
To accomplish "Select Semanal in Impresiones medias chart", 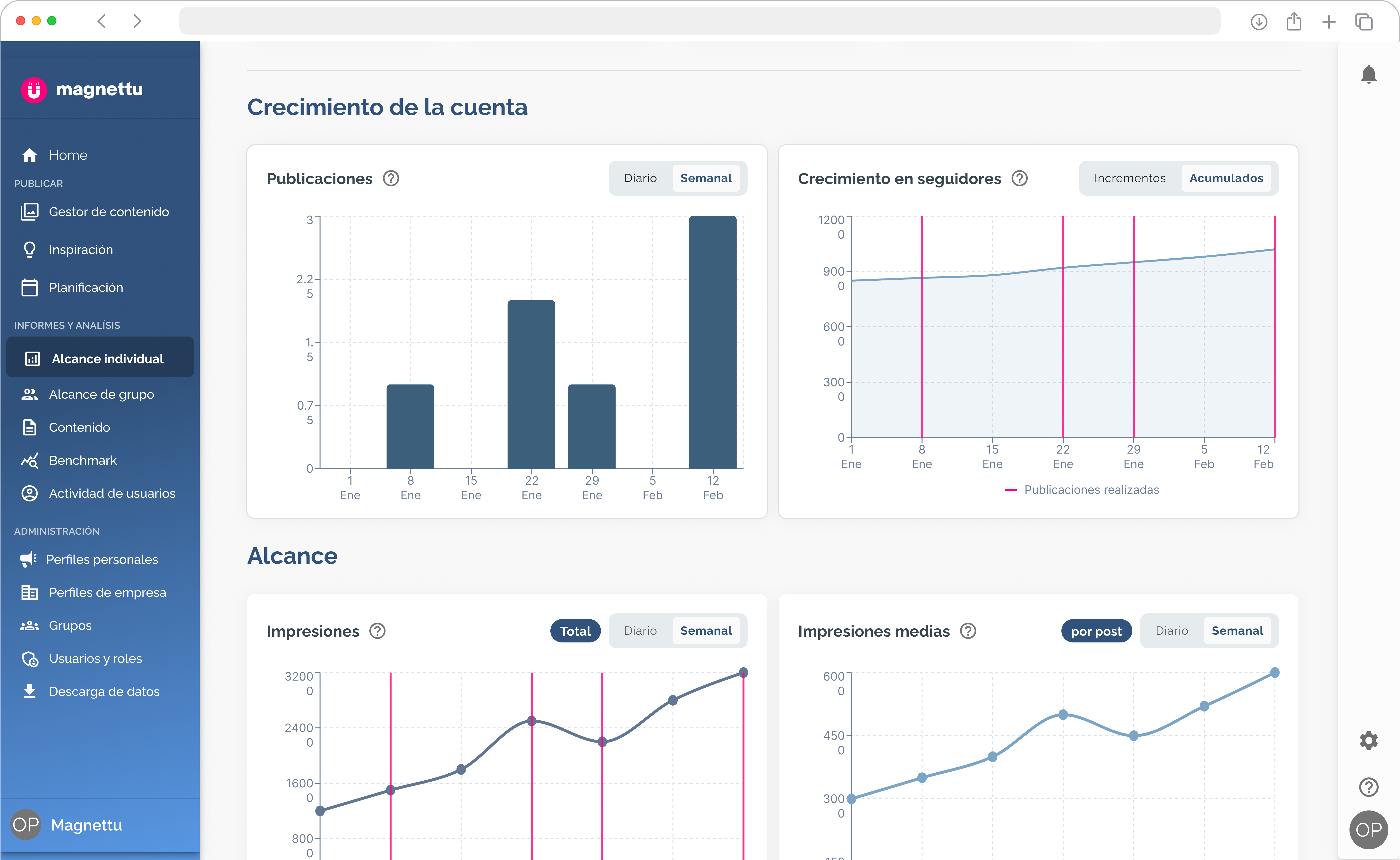I will click(1237, 631).
